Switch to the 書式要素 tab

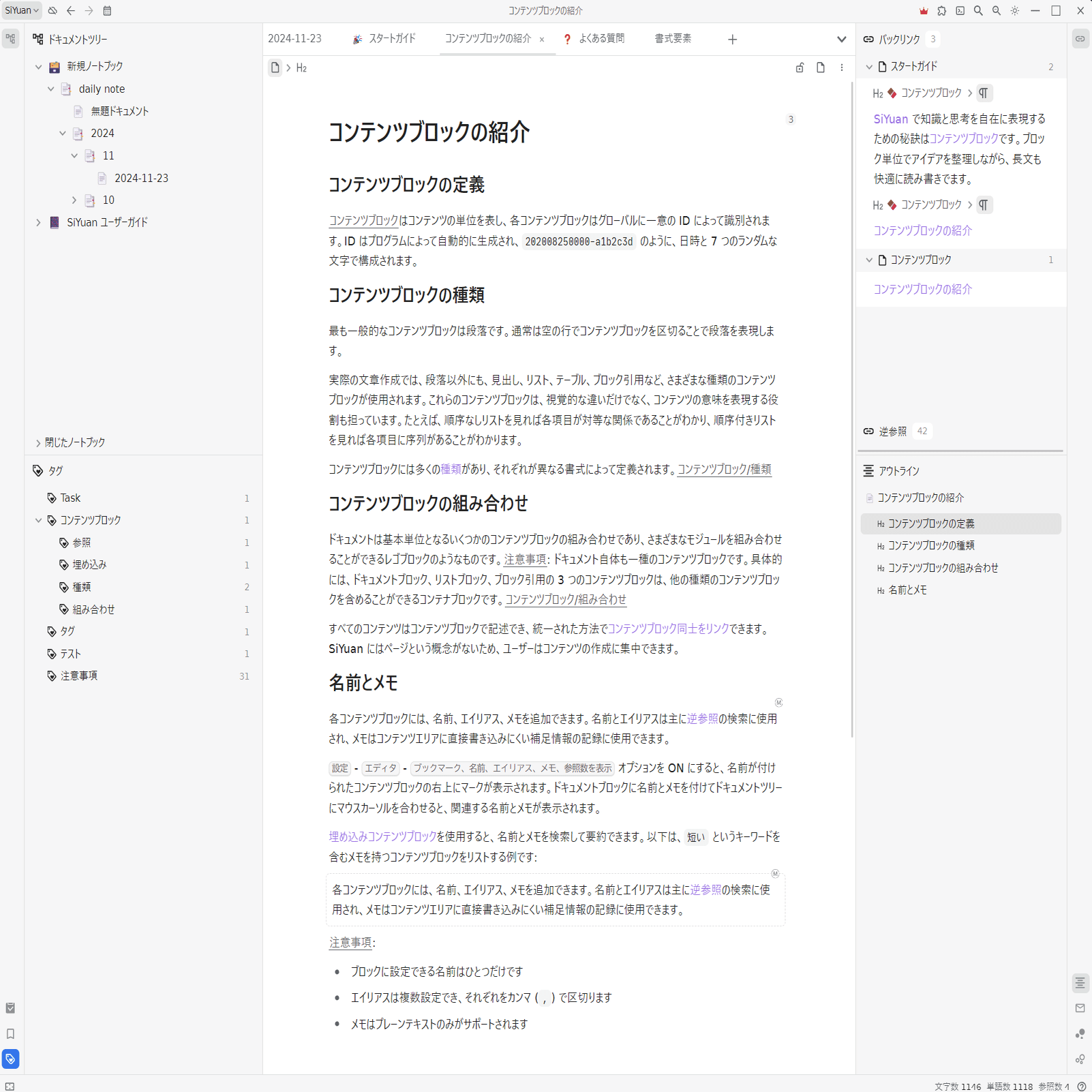pyautogui.click(x=673, y=39)
